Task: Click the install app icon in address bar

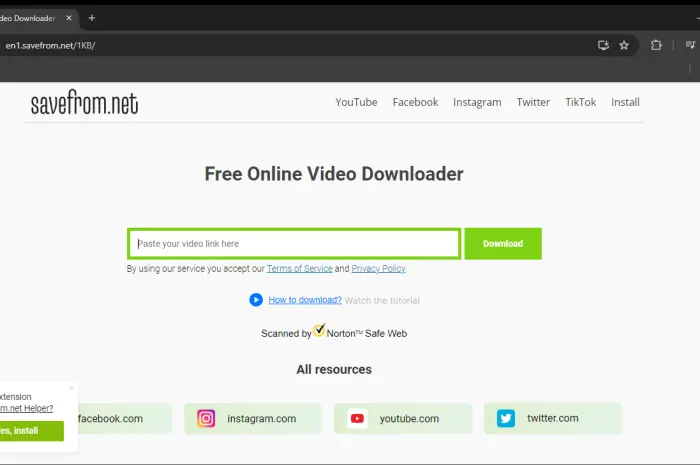Action: pyautogui.click(x=603, y=45)
